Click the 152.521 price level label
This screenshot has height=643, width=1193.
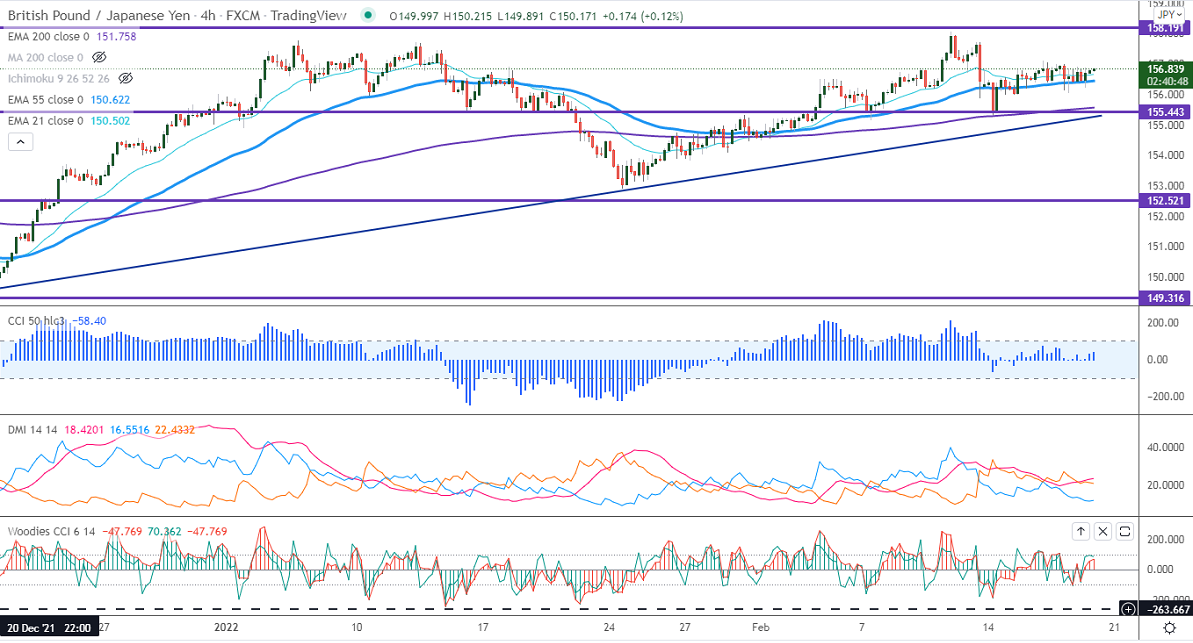click(1164, 201)
